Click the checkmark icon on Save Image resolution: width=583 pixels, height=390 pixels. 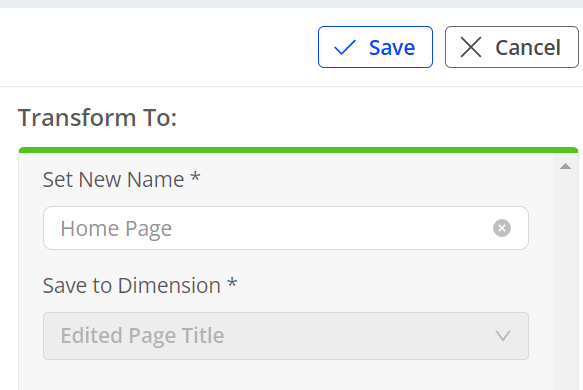345,48
